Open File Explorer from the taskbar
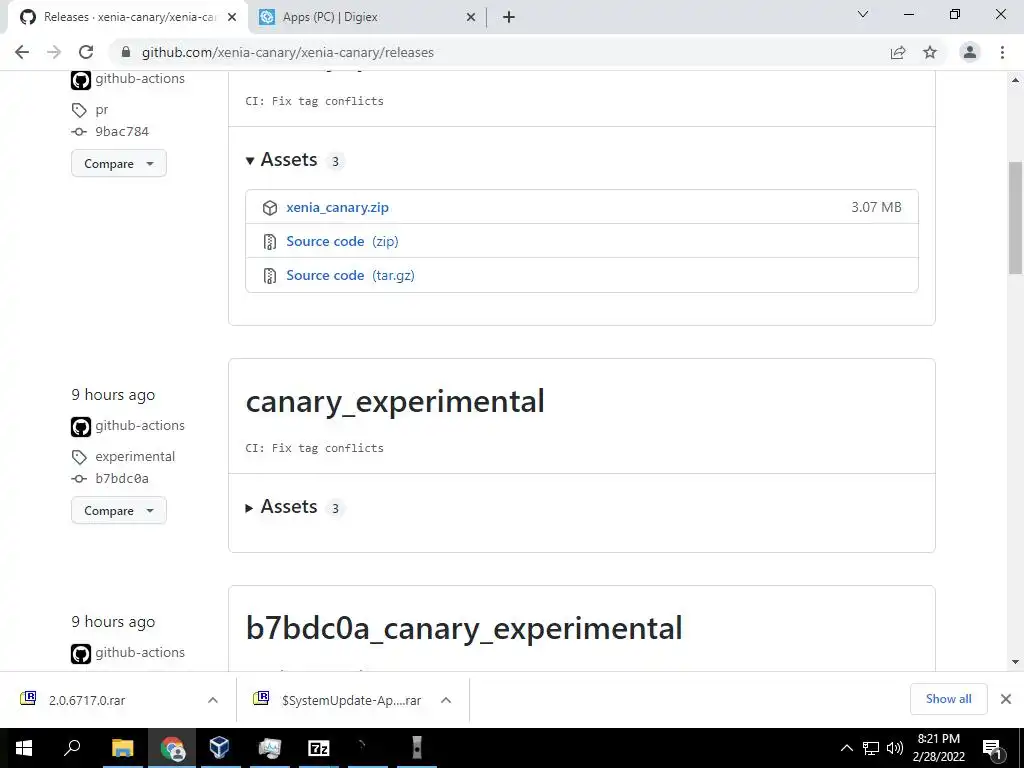Screen dimensions: 1024x768 point(122,748)
